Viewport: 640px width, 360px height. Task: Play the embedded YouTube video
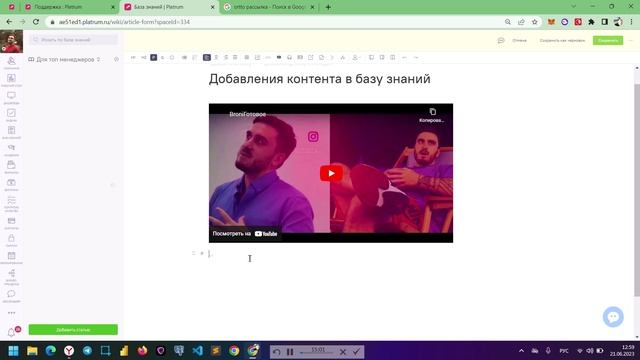331,173
